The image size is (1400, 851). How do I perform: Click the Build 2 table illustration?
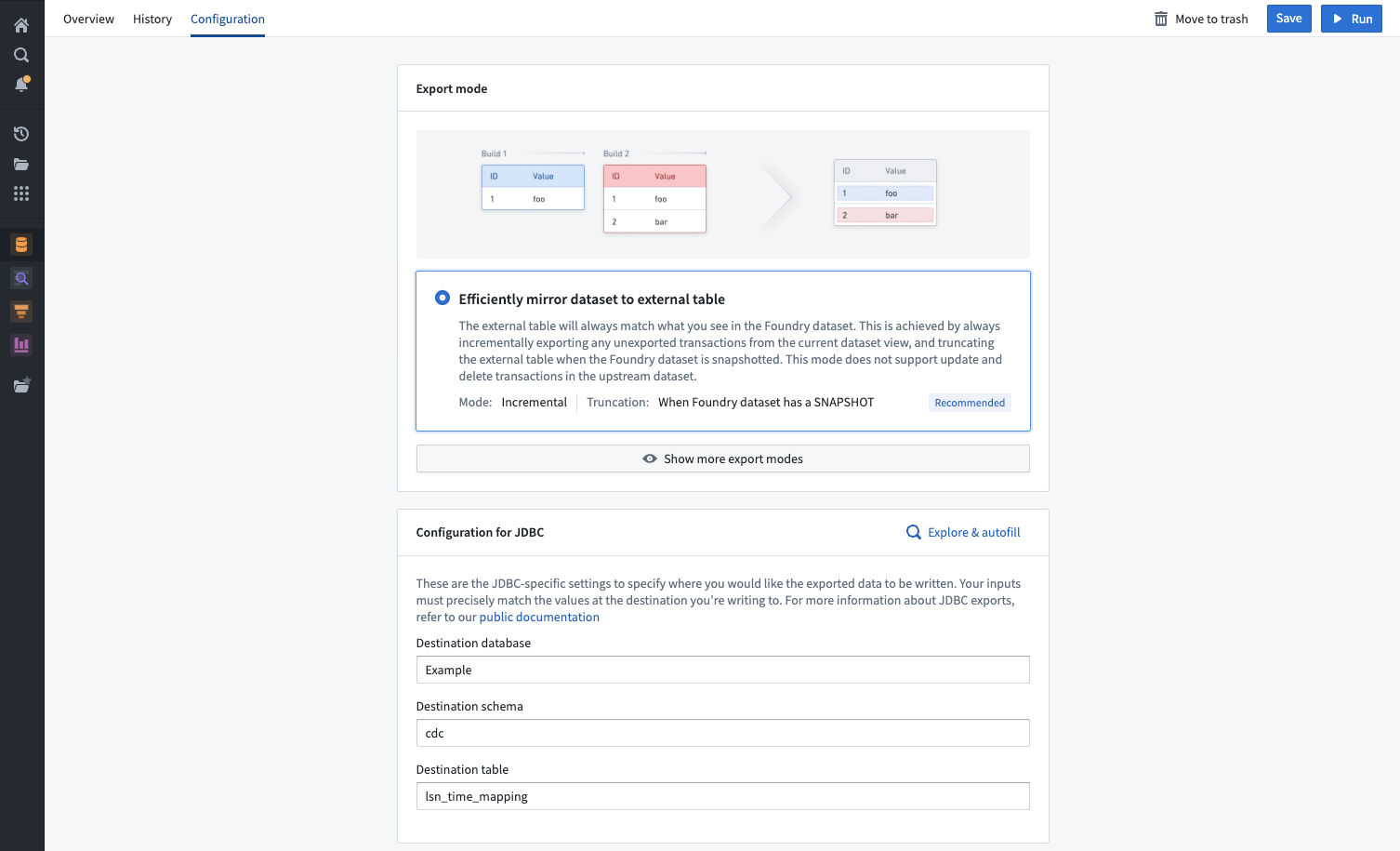(x=654, y=198)
